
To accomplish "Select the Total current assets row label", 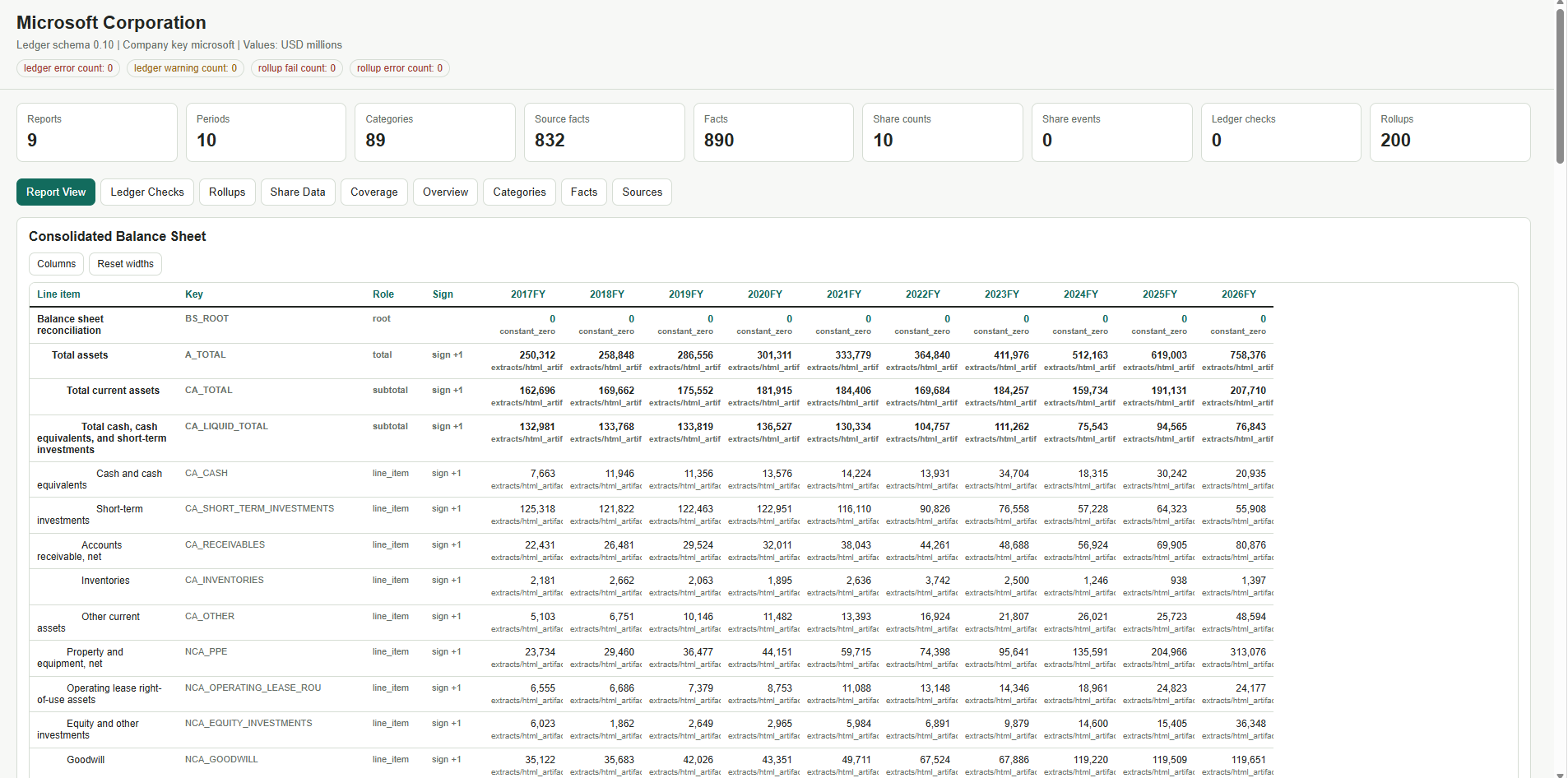I will [113, 391].
